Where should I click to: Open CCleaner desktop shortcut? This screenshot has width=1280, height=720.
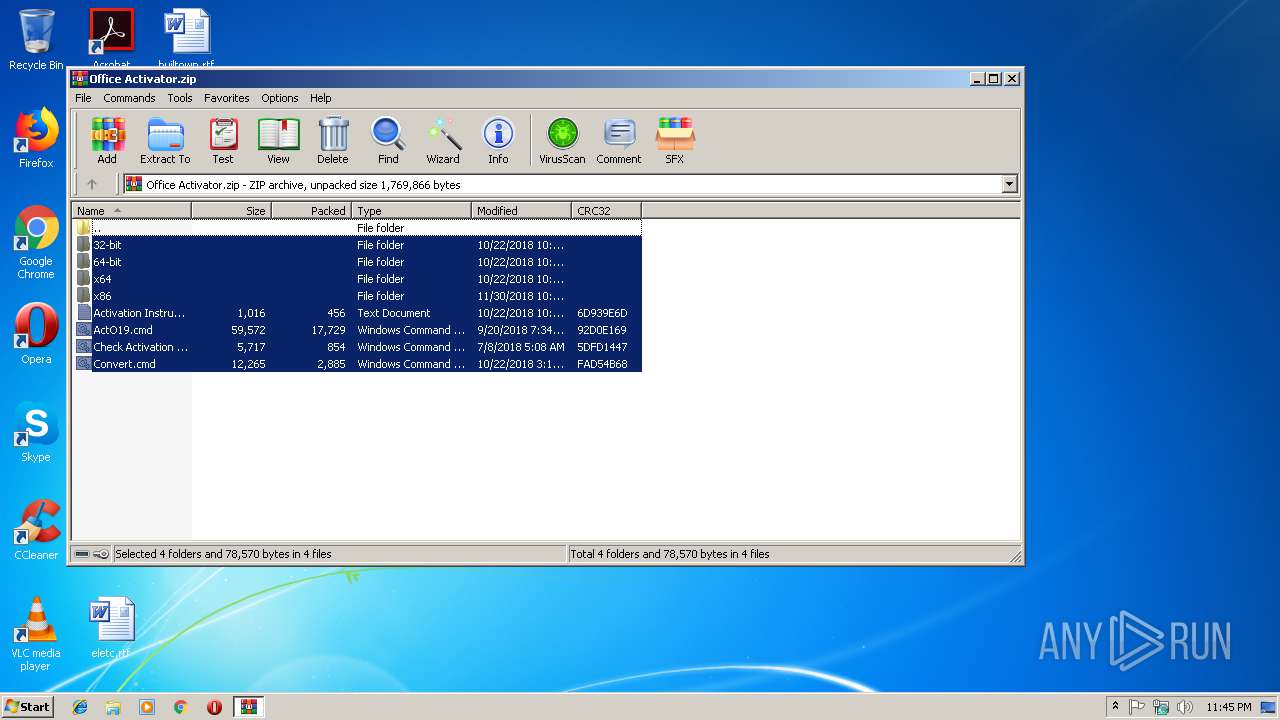[36, 530]
